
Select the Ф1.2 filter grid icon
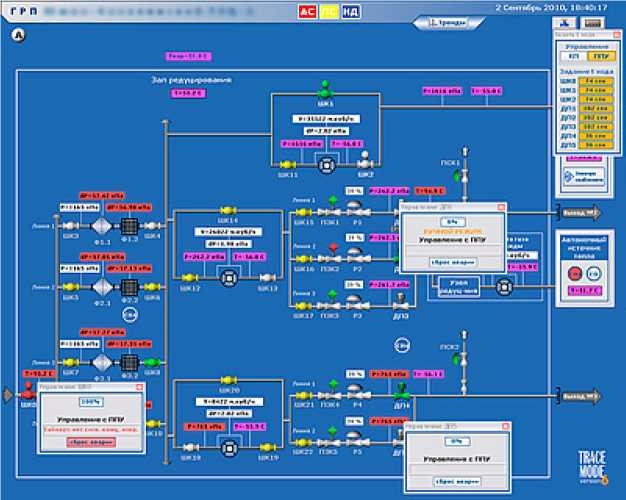pyautogui.click(x=129, y=226)
